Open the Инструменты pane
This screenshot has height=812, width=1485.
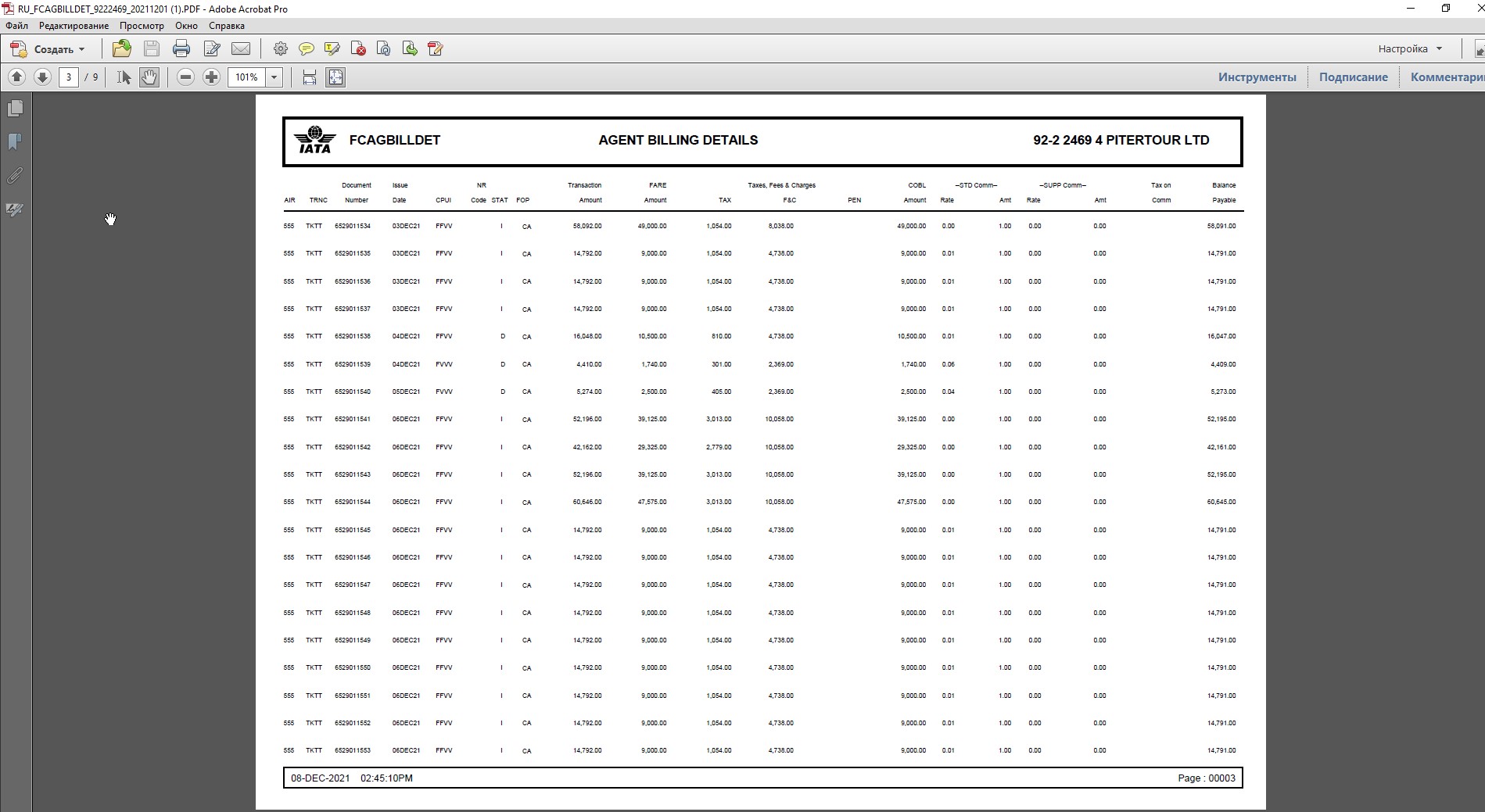pyautogui.click(x=1257, y=77)
